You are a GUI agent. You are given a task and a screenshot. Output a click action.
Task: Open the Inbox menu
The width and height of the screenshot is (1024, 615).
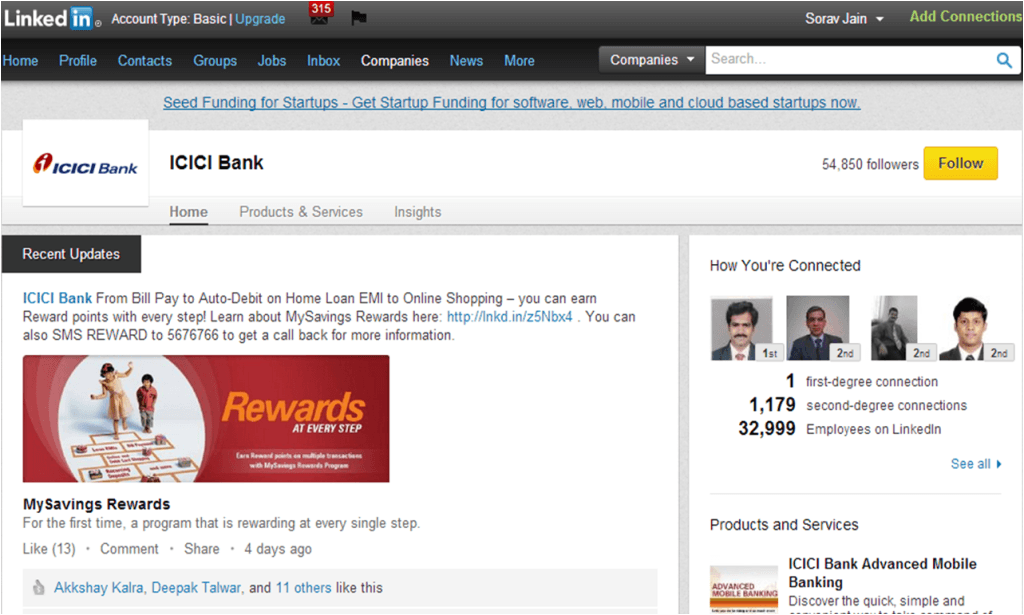323,61
